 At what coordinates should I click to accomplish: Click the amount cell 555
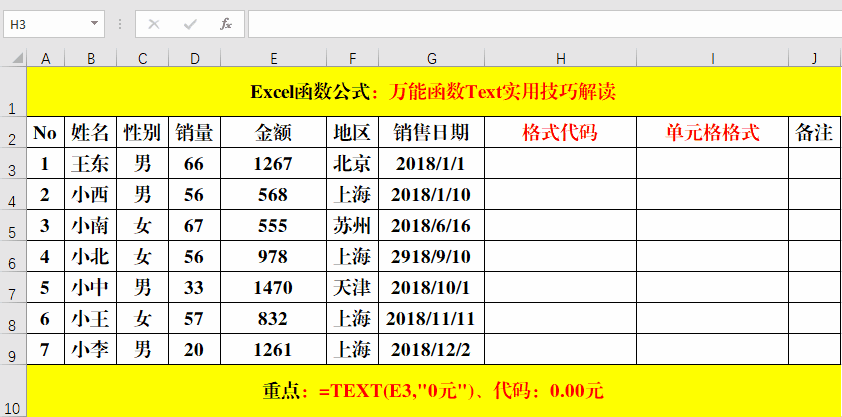coord(273,225)
